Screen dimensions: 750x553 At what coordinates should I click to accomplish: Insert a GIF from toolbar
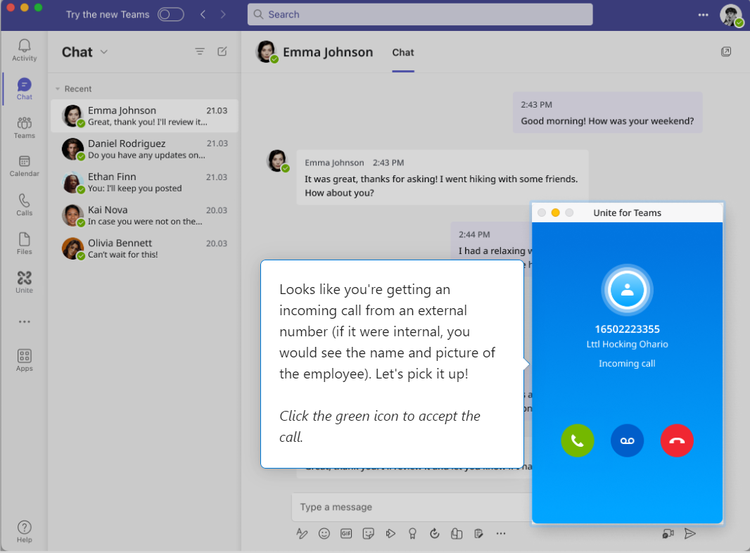(346, 533)
